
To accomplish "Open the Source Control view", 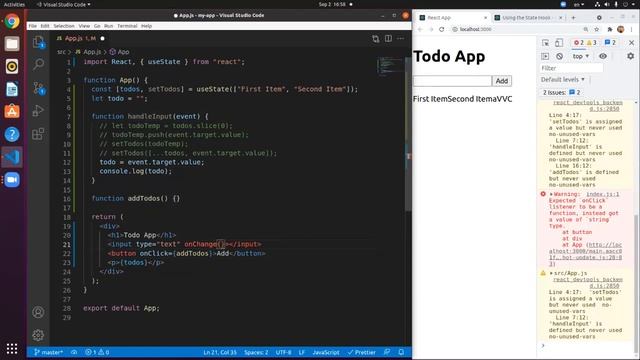I will (38, 87).
